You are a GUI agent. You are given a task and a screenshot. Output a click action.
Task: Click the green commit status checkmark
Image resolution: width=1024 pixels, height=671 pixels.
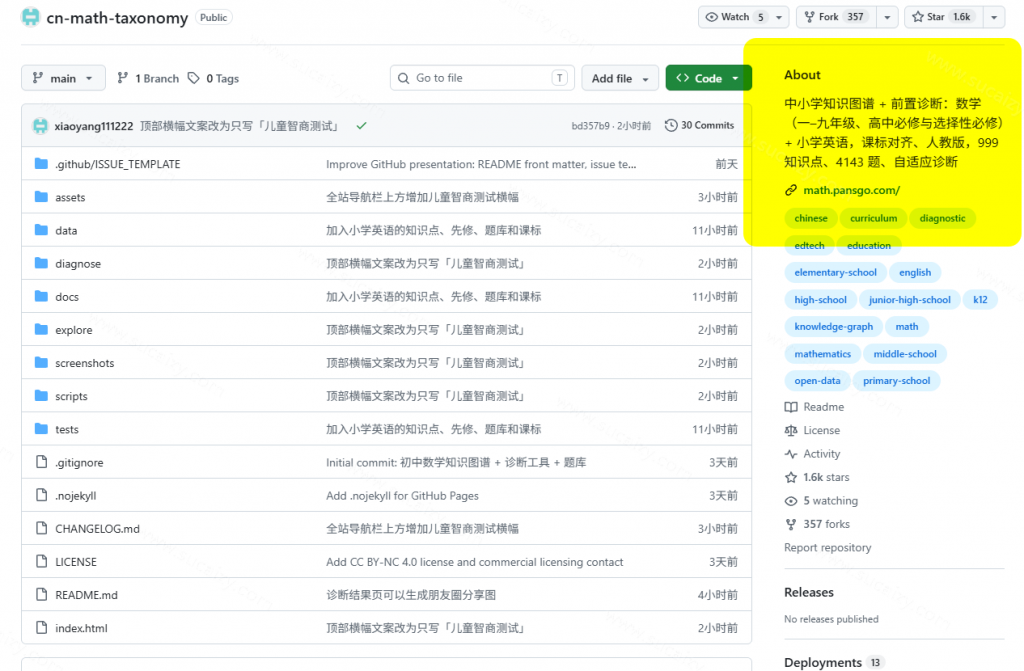point(361,125)
